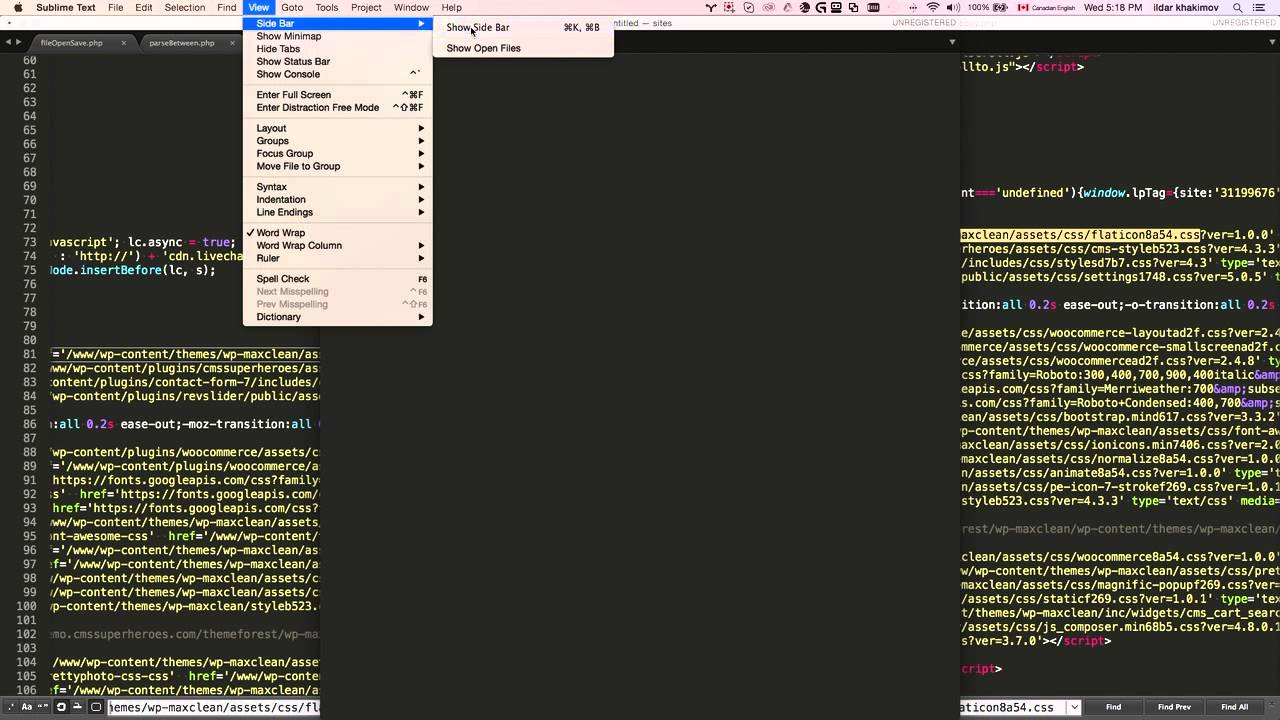
Task: Open the Notification Center icon
Action: coord(1259,7)
